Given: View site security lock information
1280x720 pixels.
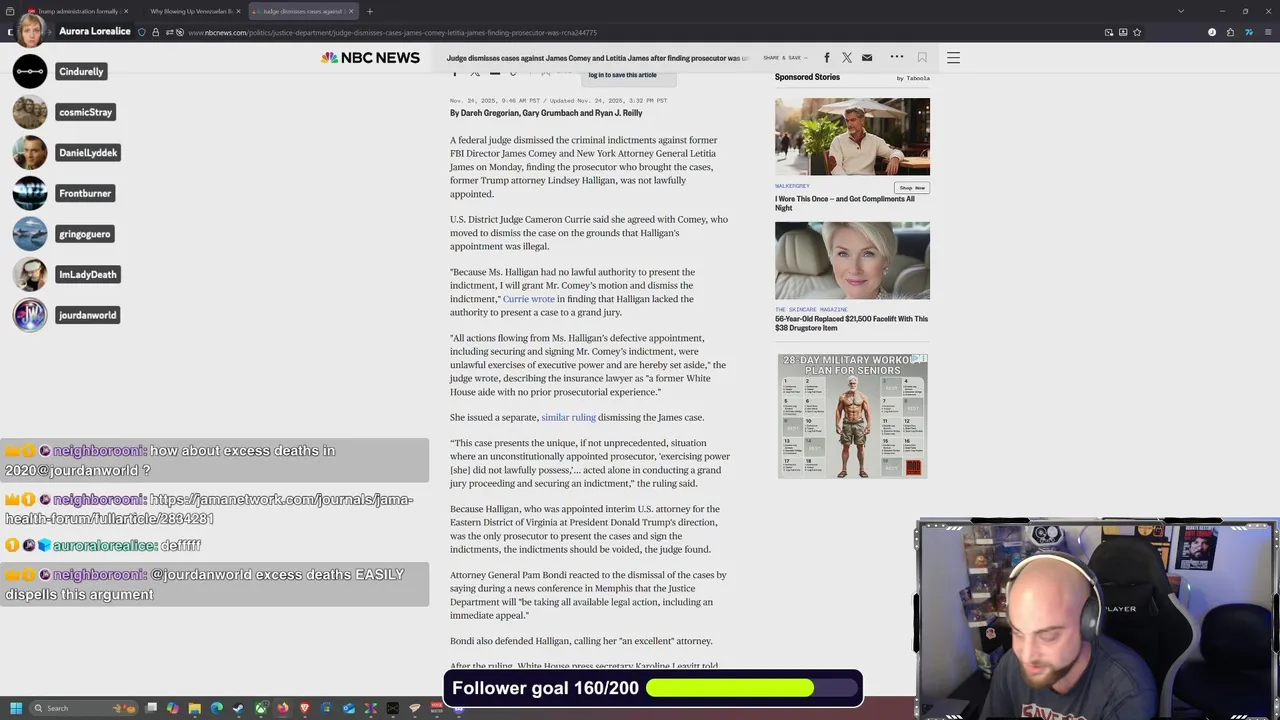Looking at the screenshot, I should click(155, 32).
